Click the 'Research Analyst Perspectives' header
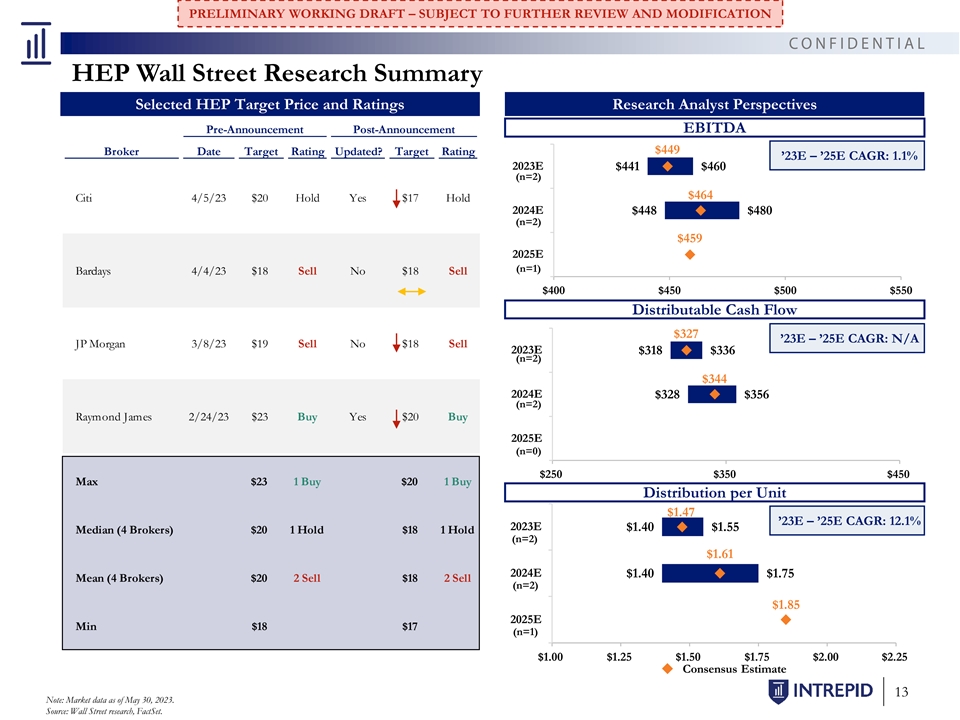Viewport: 960px width, 720px height. 714,104
